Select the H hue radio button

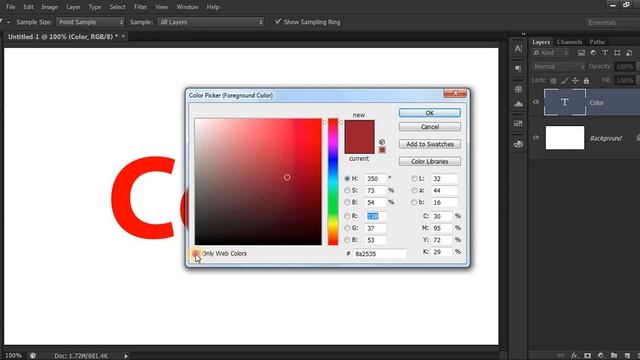347,178
